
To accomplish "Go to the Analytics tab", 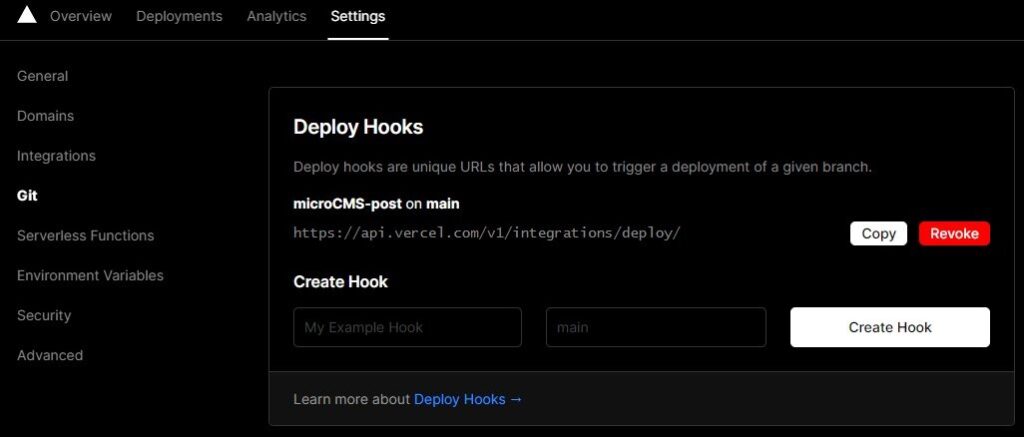I will [x=276, y=16].
